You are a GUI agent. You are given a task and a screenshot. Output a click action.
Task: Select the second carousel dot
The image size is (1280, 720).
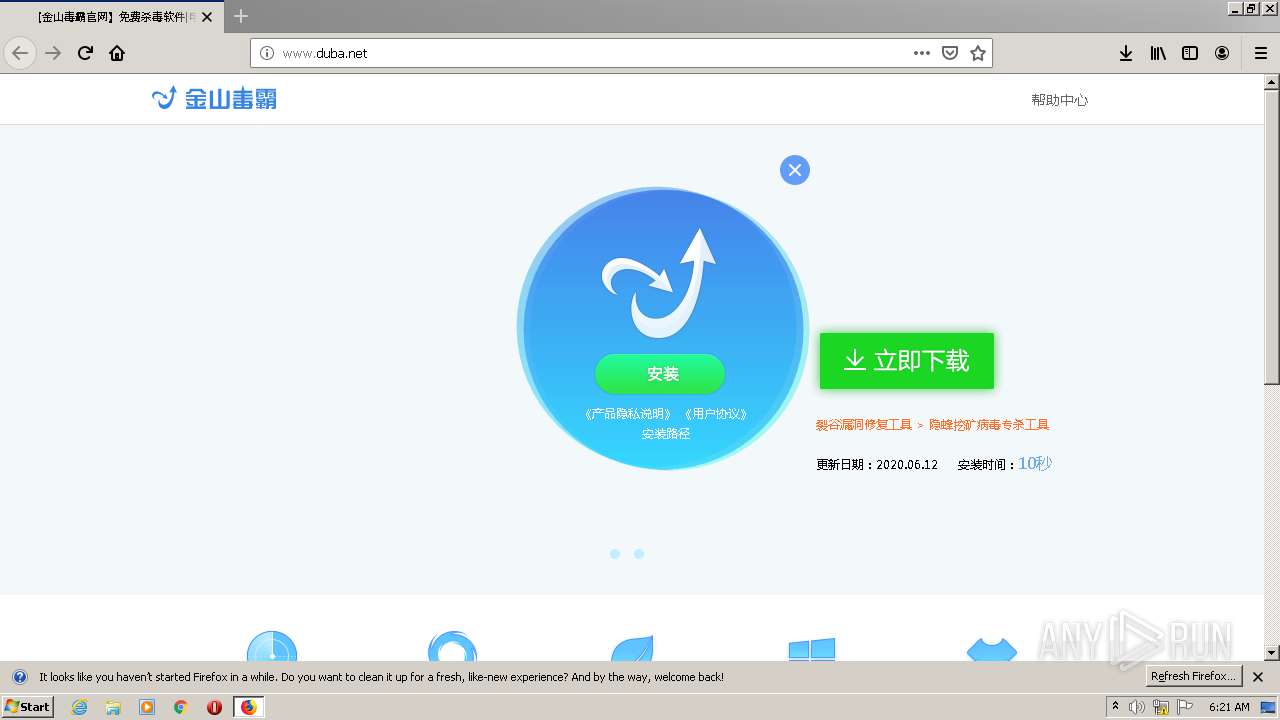(x=639, y=554)
